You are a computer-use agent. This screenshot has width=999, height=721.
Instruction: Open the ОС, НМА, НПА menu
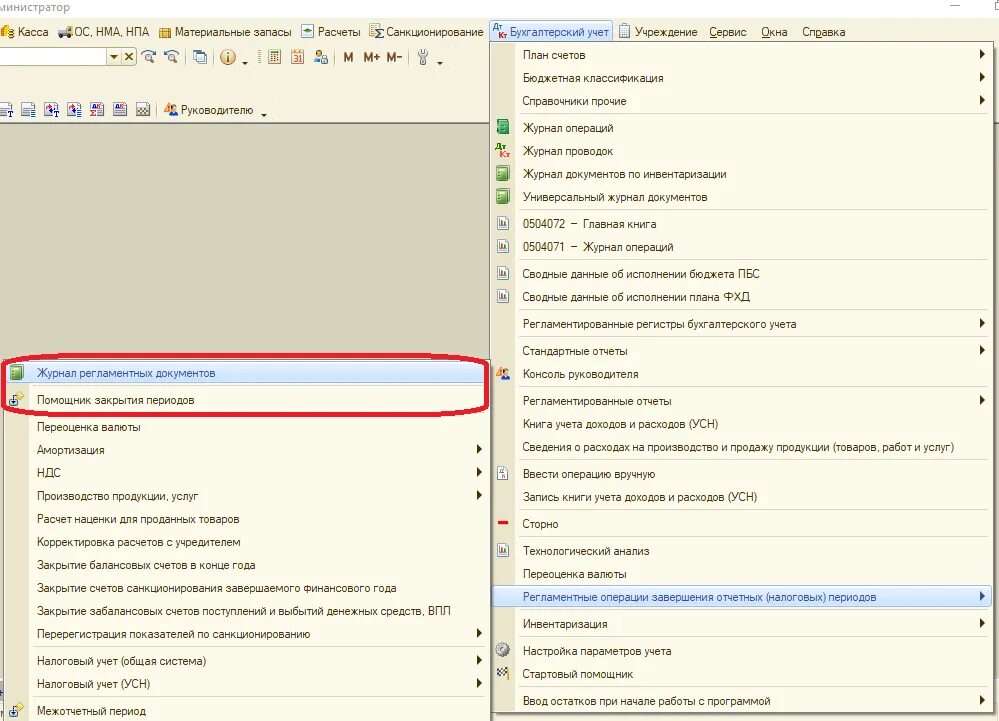(104, 32)
